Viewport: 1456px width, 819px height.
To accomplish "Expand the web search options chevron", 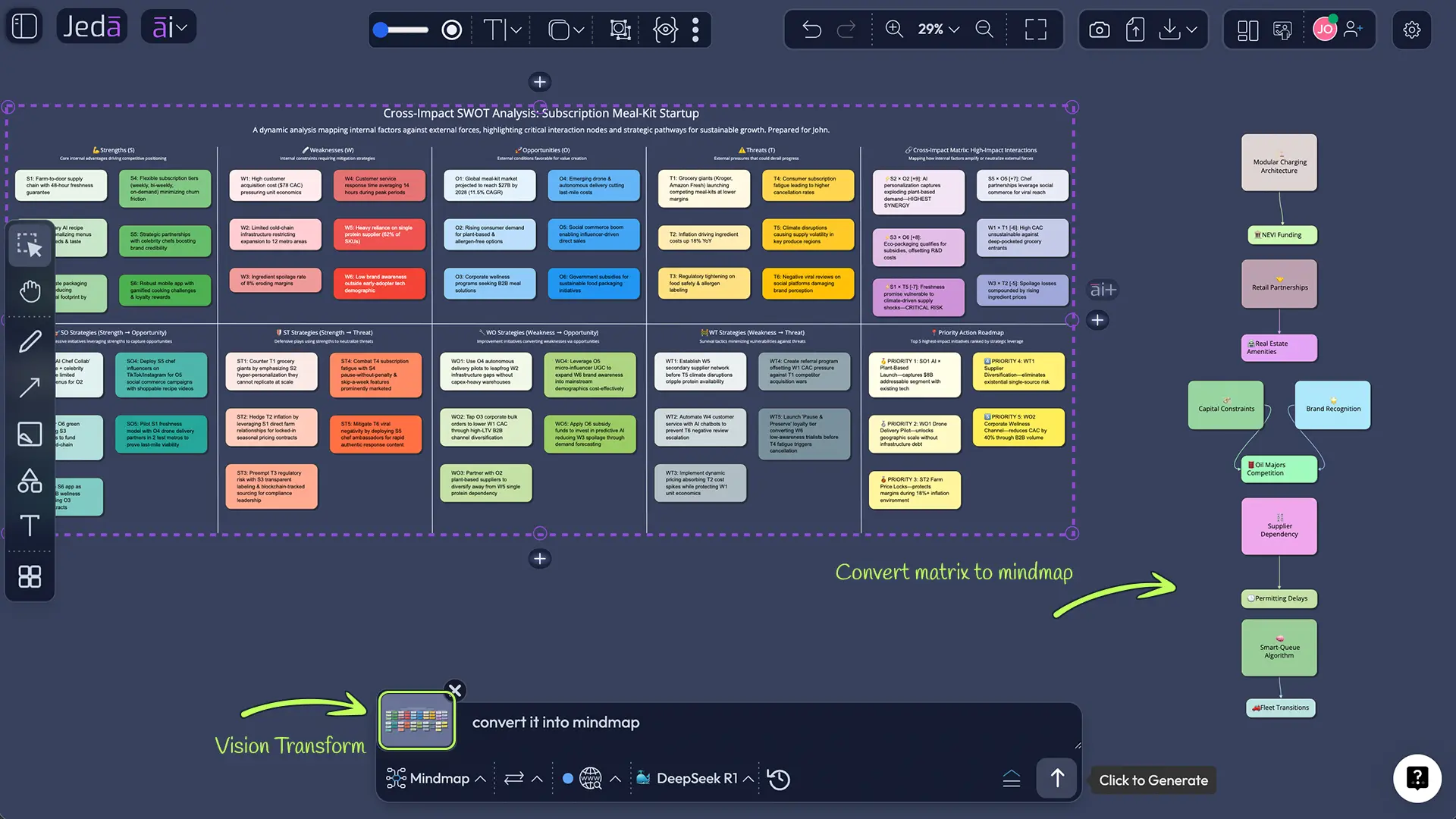I will 615,779.
